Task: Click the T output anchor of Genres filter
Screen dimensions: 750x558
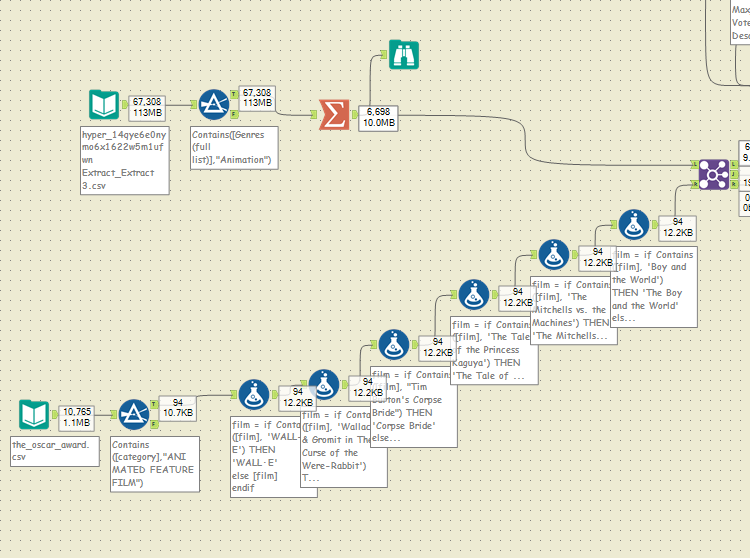Action: coord(234,95)
